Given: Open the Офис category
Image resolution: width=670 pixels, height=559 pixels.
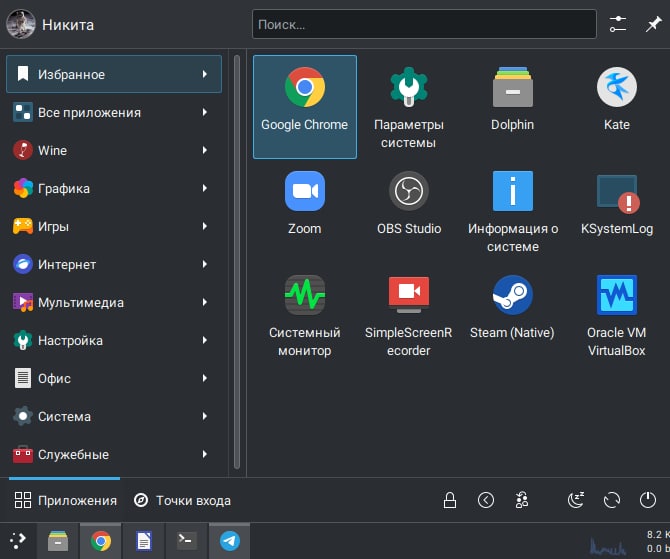Looking at the screenshot, I should coord(114,379).
